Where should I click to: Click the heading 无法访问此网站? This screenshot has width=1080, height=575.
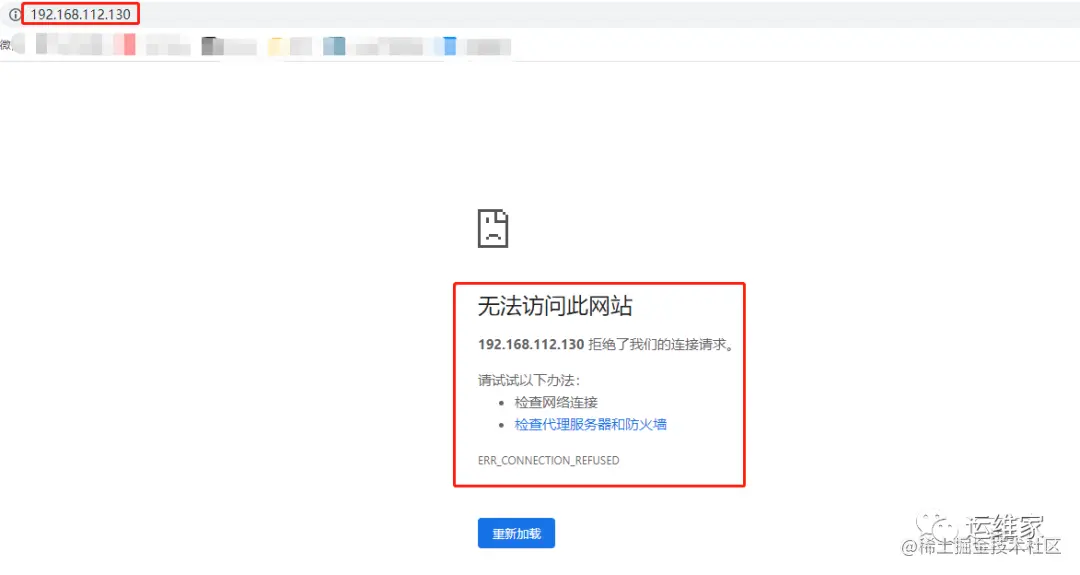click(x=555, y=306)
